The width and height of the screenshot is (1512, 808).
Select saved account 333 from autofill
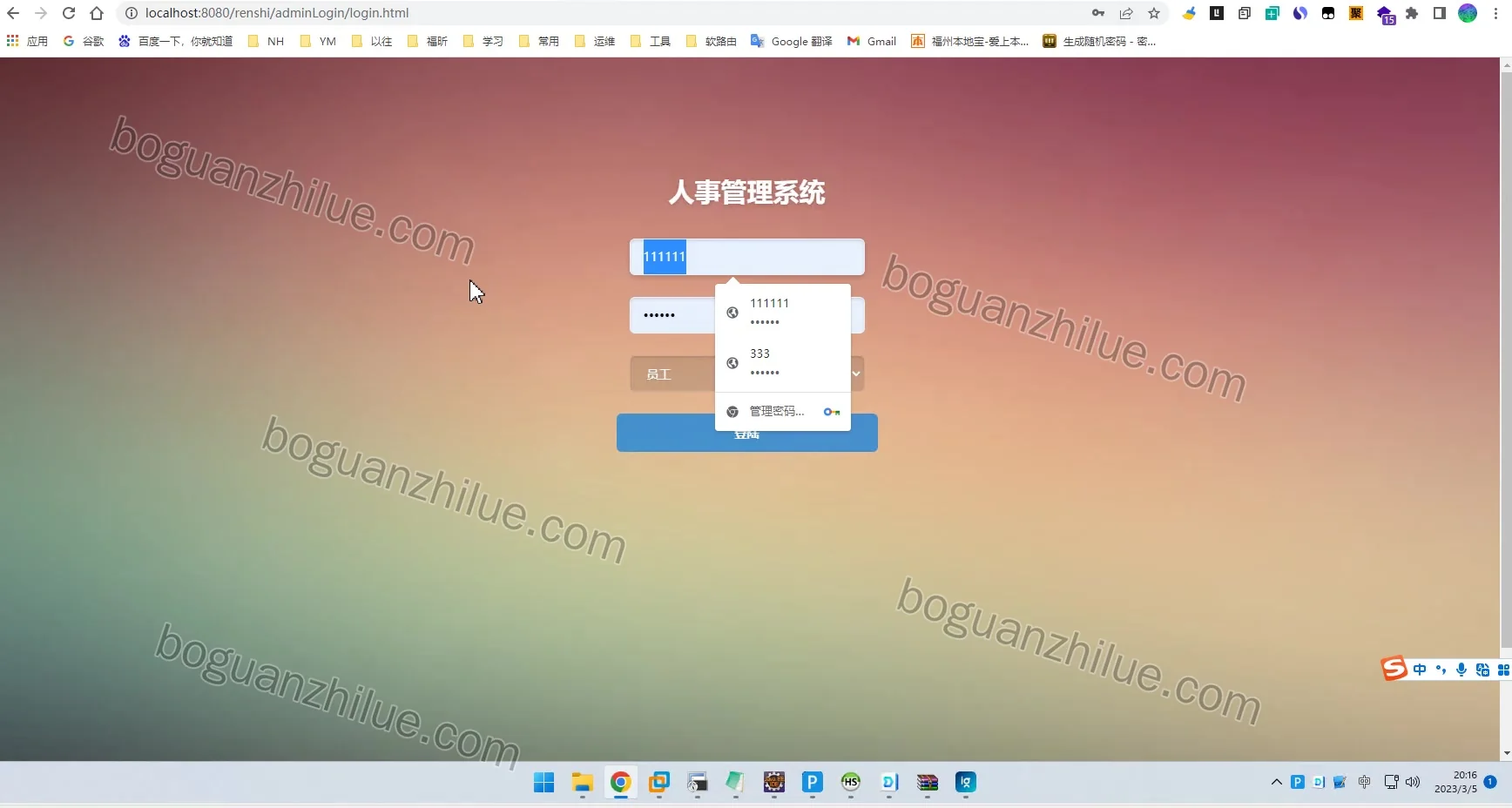783,362
